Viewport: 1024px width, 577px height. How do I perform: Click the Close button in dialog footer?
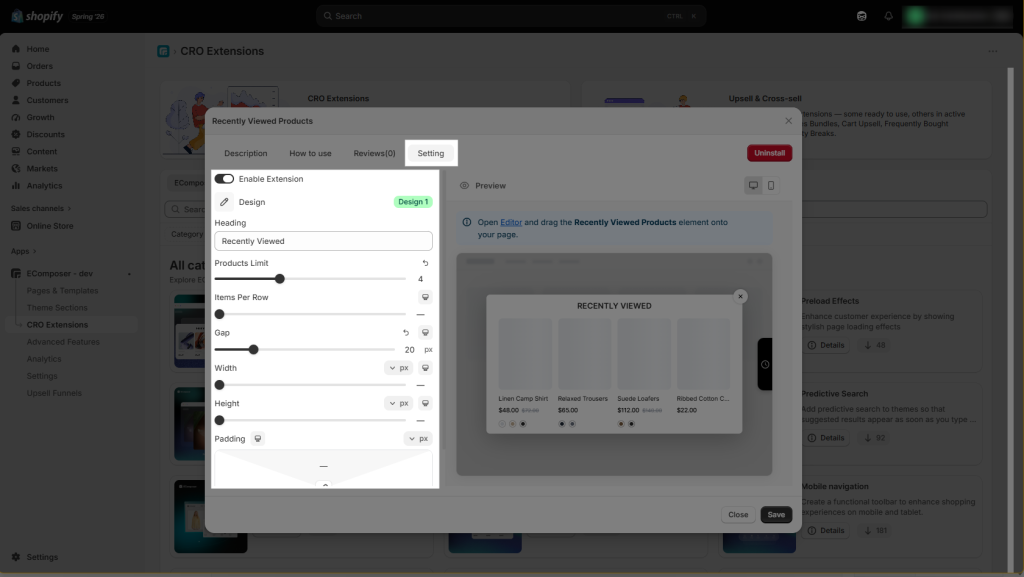(738, 514)
